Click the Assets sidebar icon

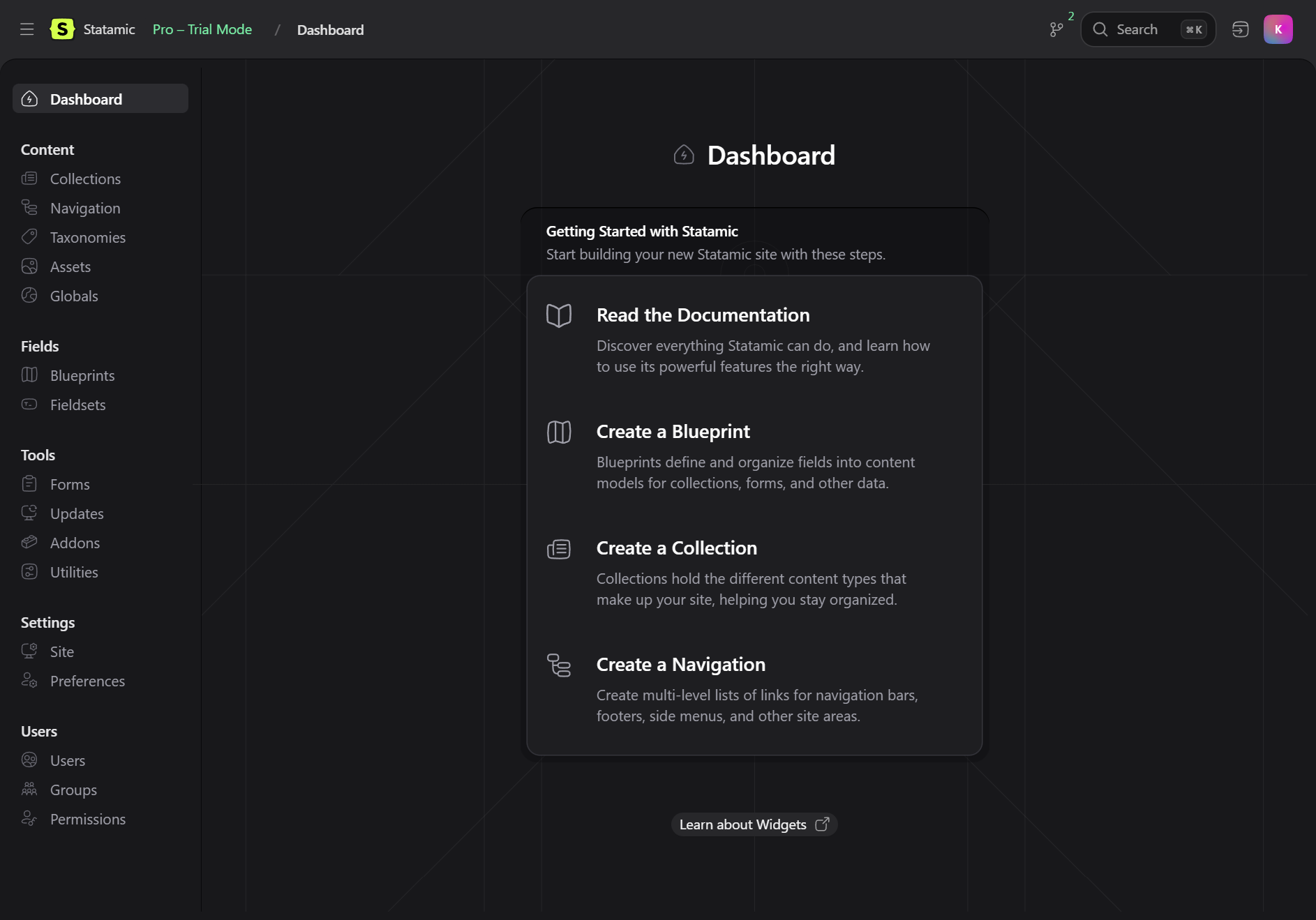coord(29,266)
